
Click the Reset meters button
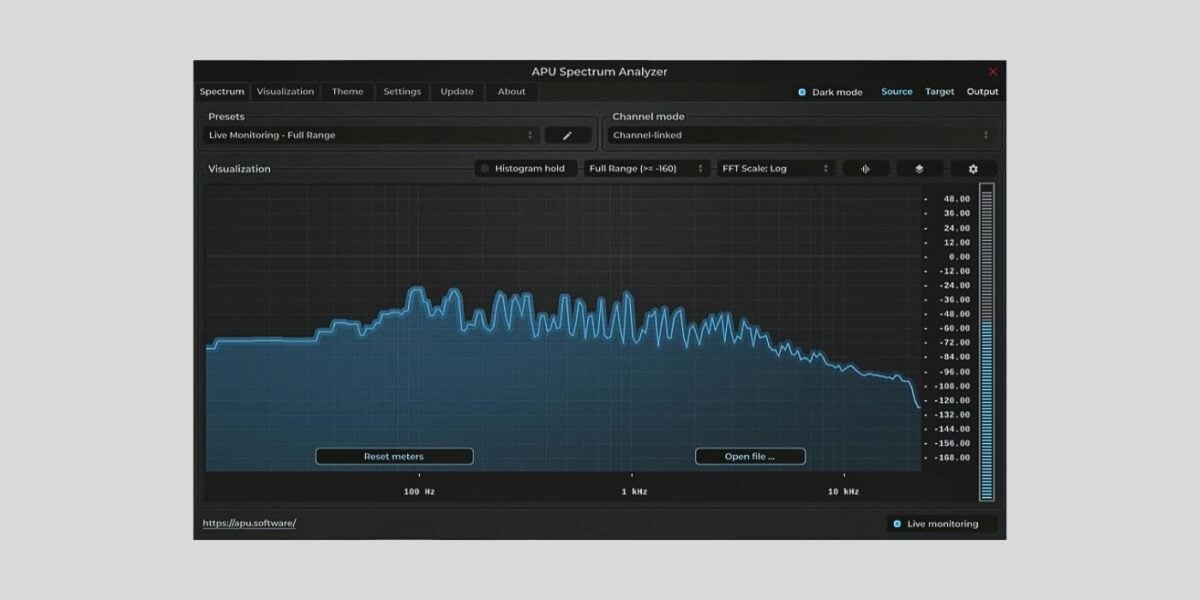click(x=394, y=456)
